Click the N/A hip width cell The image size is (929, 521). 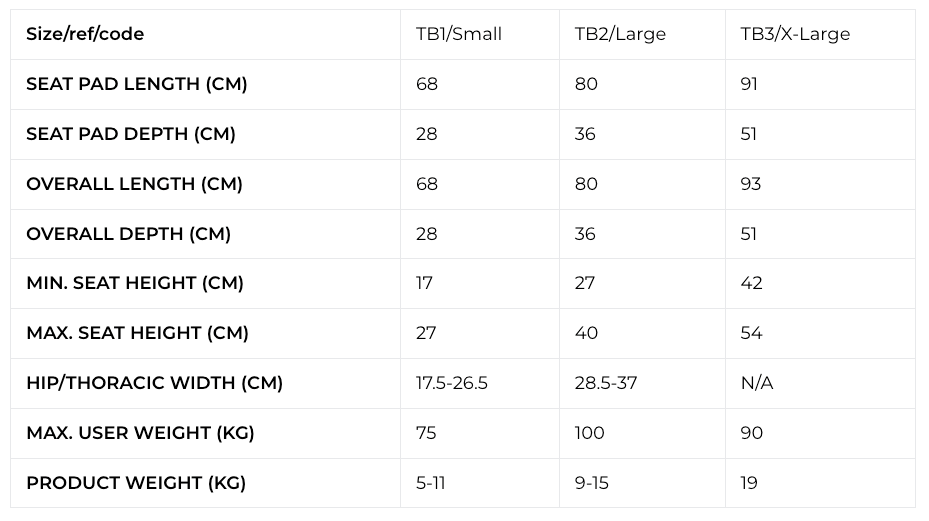point(757,383)
